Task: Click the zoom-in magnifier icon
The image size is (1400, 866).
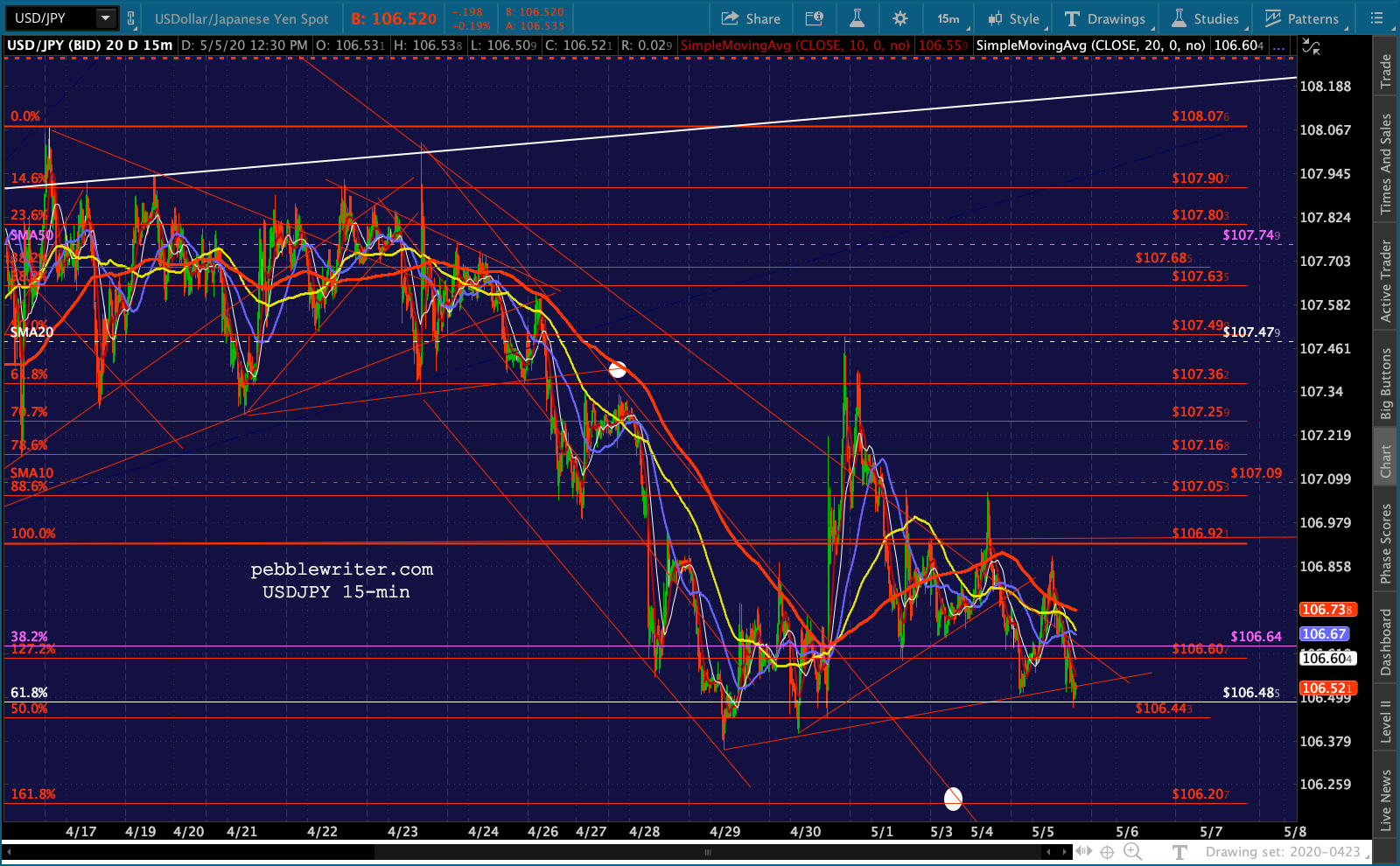Action: 1132,851
